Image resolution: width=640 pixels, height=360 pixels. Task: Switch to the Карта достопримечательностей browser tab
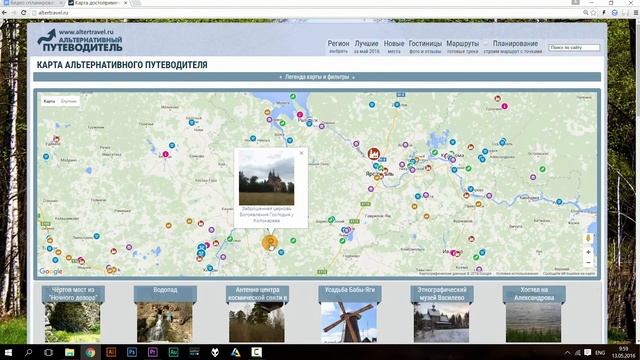pos(98,3)
